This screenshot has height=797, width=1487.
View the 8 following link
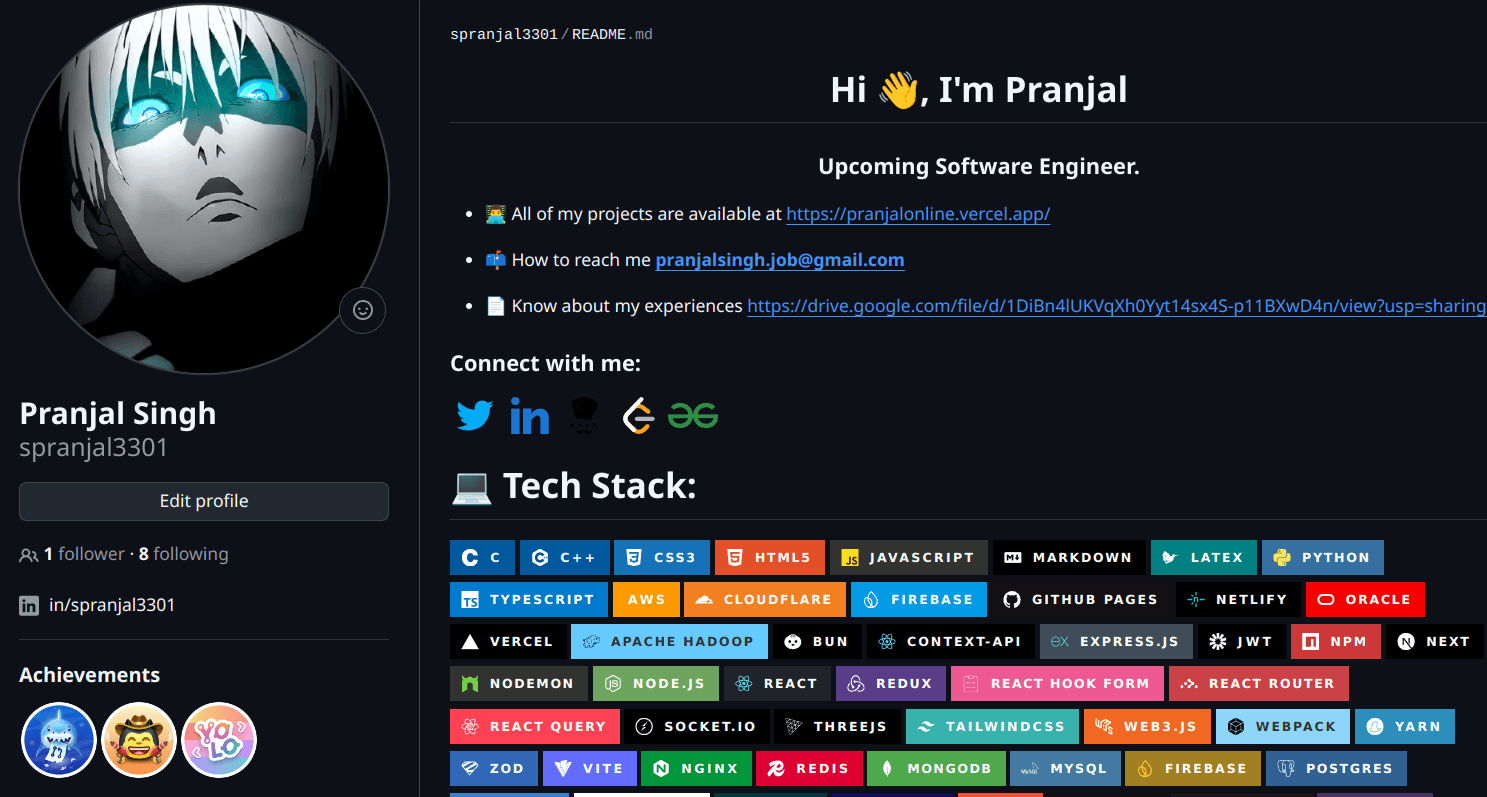pyautogui.click(x=184, y=554)
